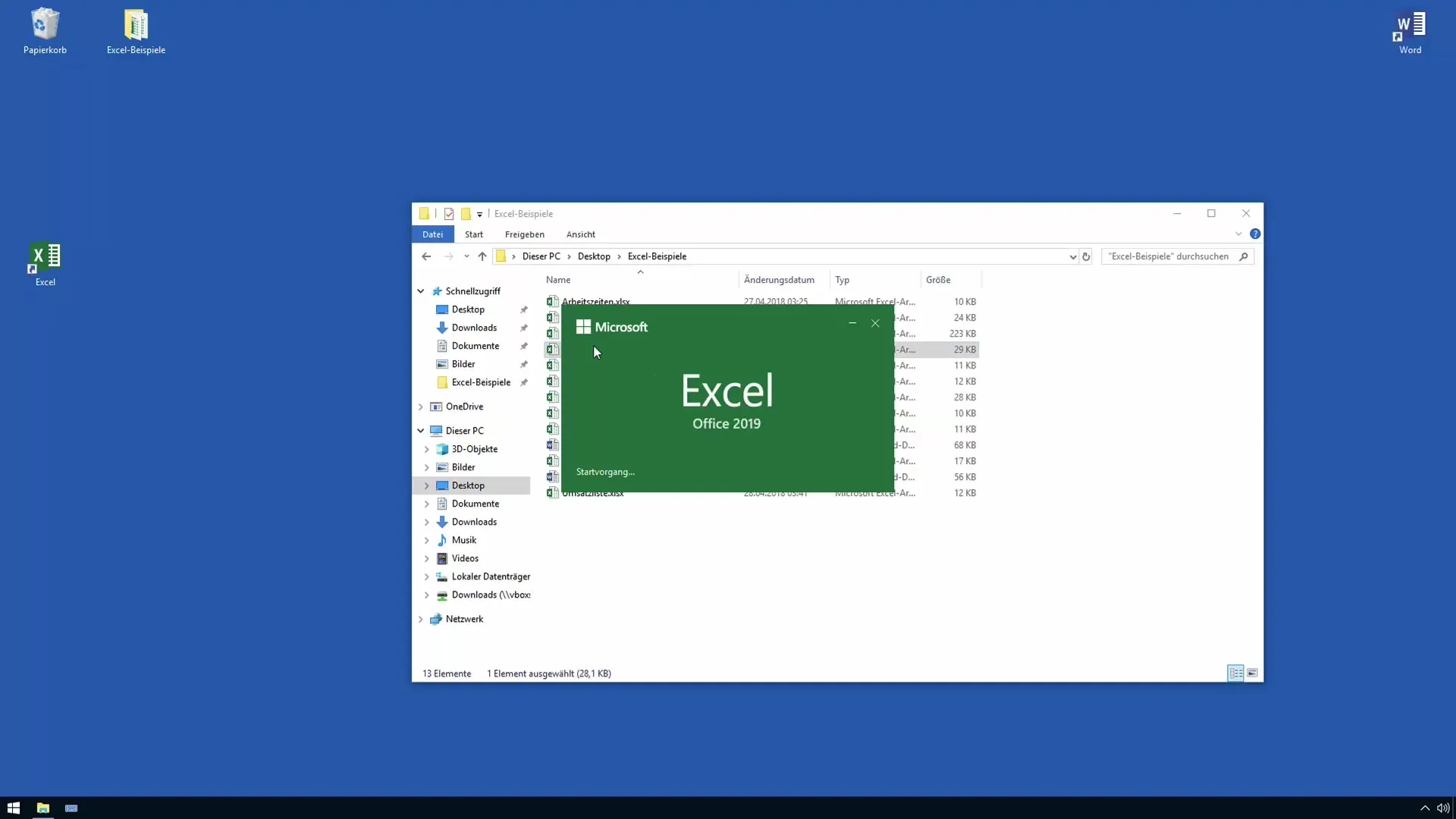Select the Arbeitszeiten.xlsx file in folder
The image size is (1456, 819).
click(x=595, y=301)
